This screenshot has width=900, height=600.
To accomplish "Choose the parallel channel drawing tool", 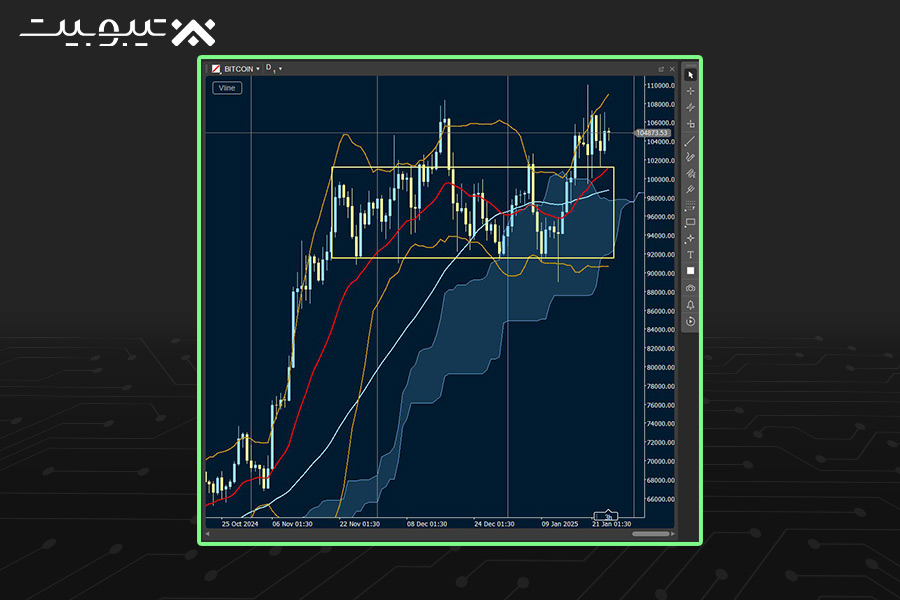I will point(690,107).
